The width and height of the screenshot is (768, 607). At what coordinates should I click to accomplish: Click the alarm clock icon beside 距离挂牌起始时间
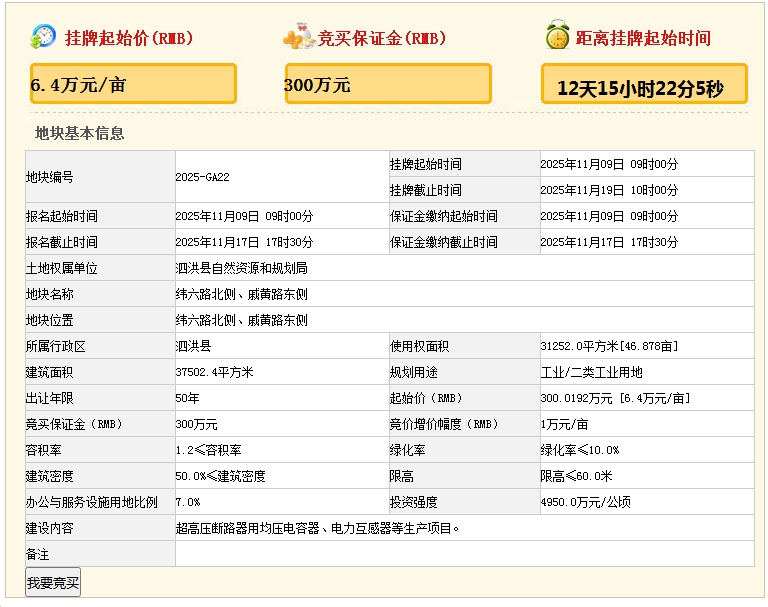tap(557, 36)
